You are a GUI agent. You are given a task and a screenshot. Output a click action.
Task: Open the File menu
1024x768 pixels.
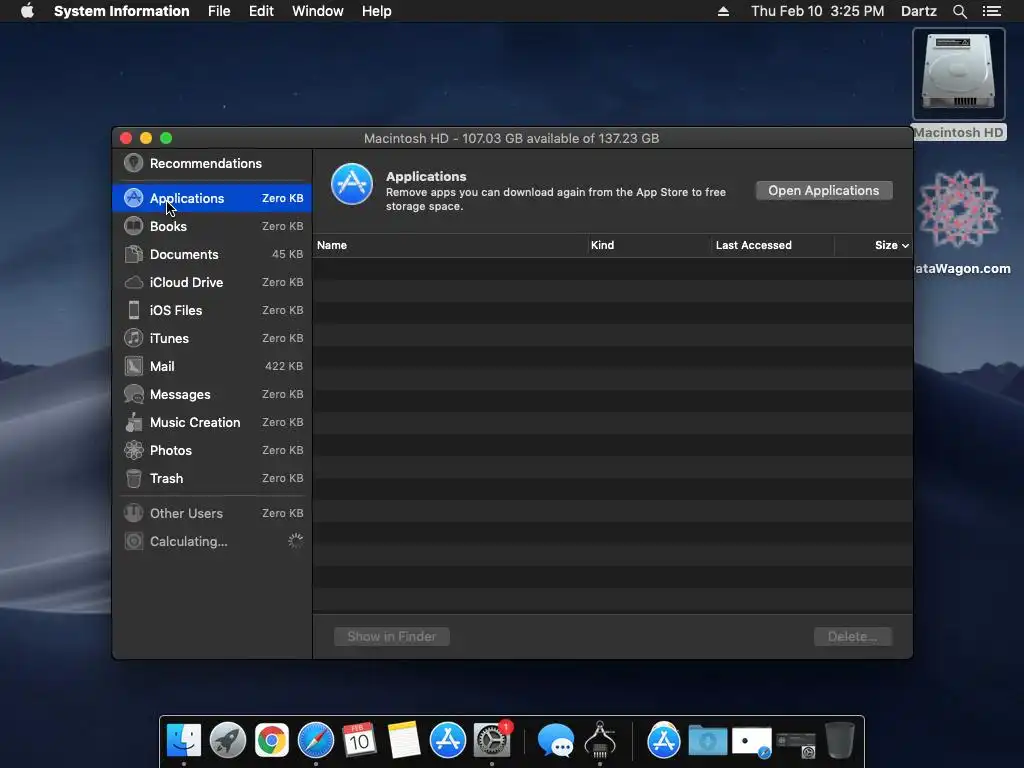point(219,11)
